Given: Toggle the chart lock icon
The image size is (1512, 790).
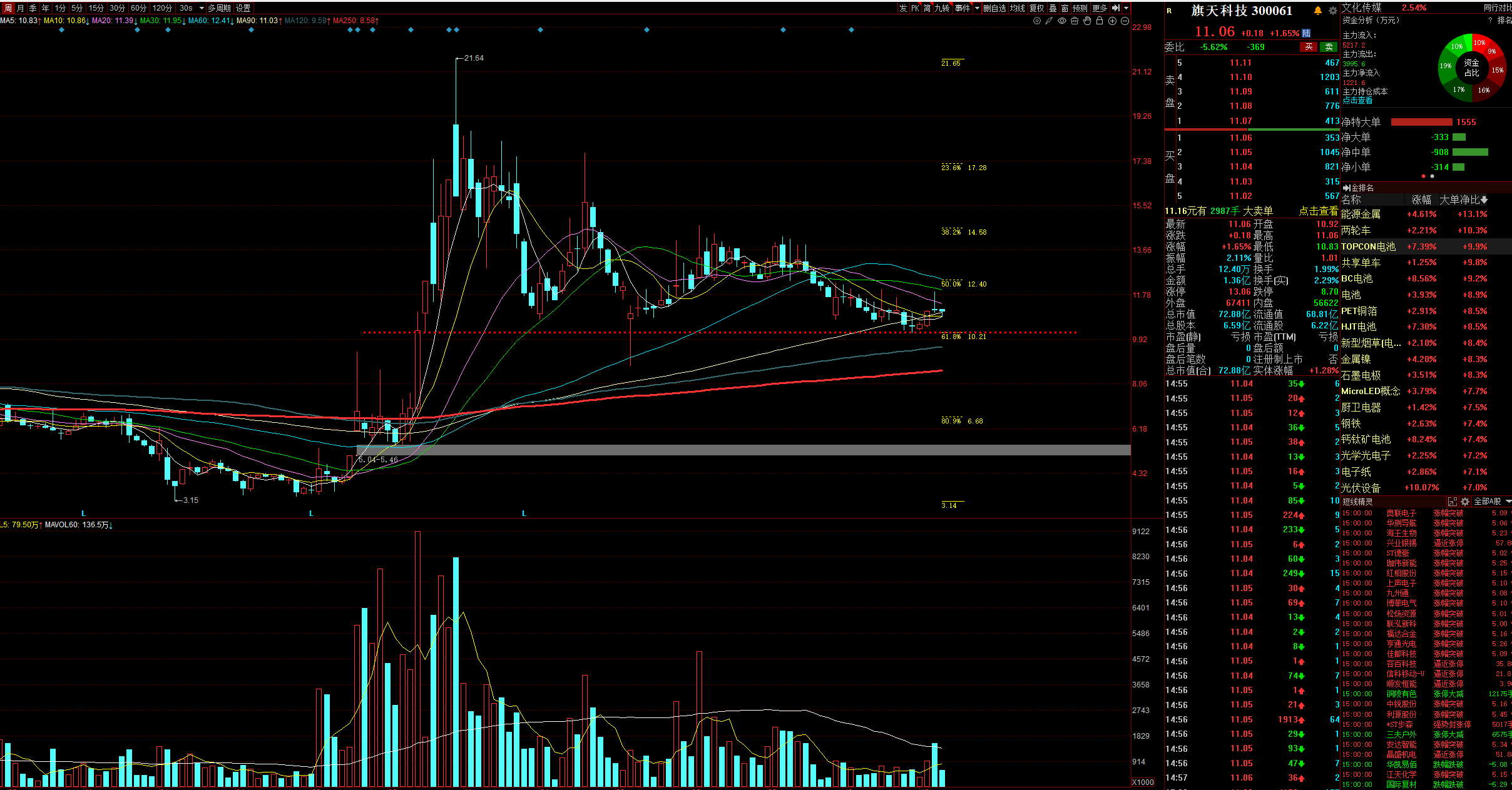Looking at the screenshot, I should 1100,21.
